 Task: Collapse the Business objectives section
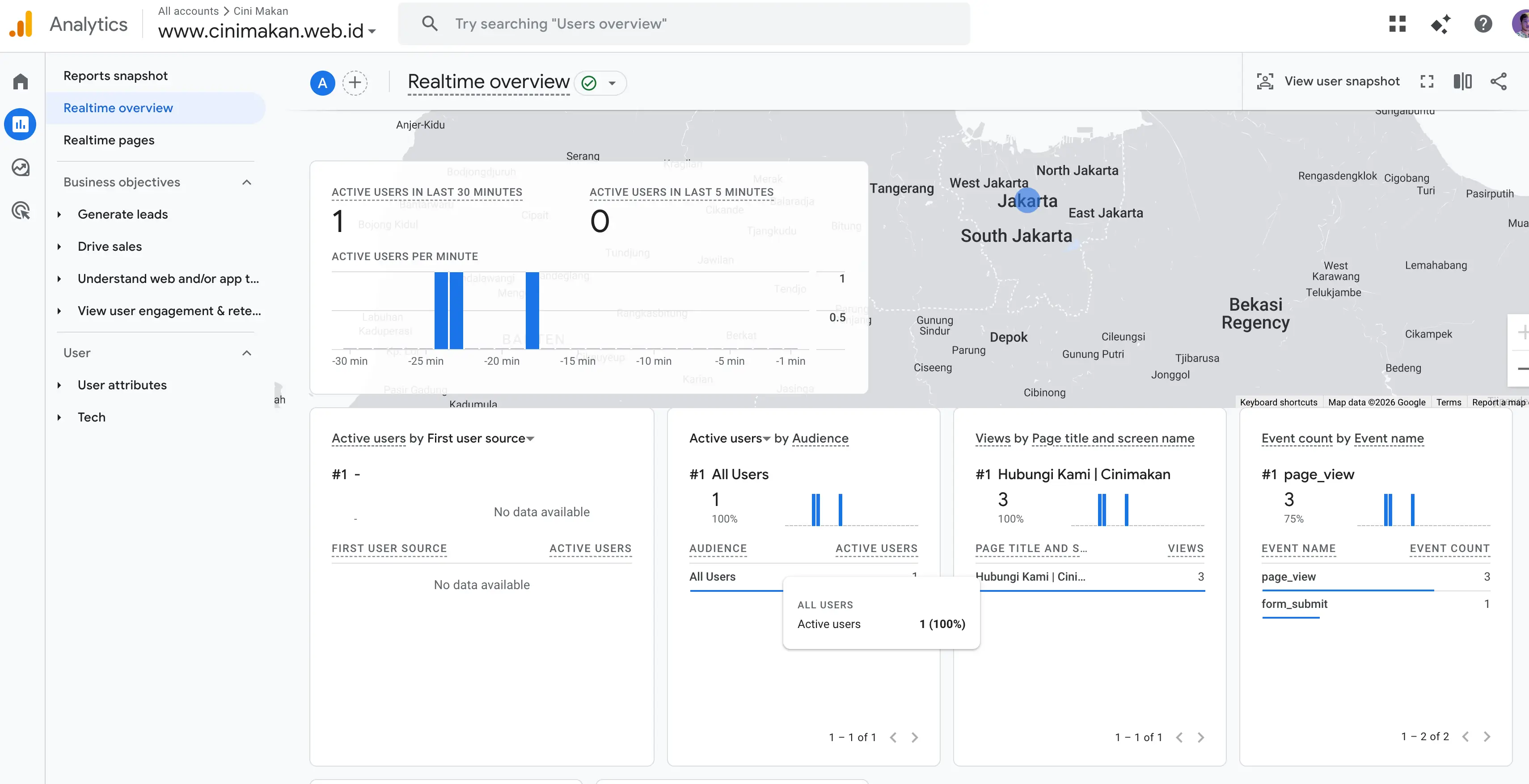pyautogui.click(x=247, y=182)
